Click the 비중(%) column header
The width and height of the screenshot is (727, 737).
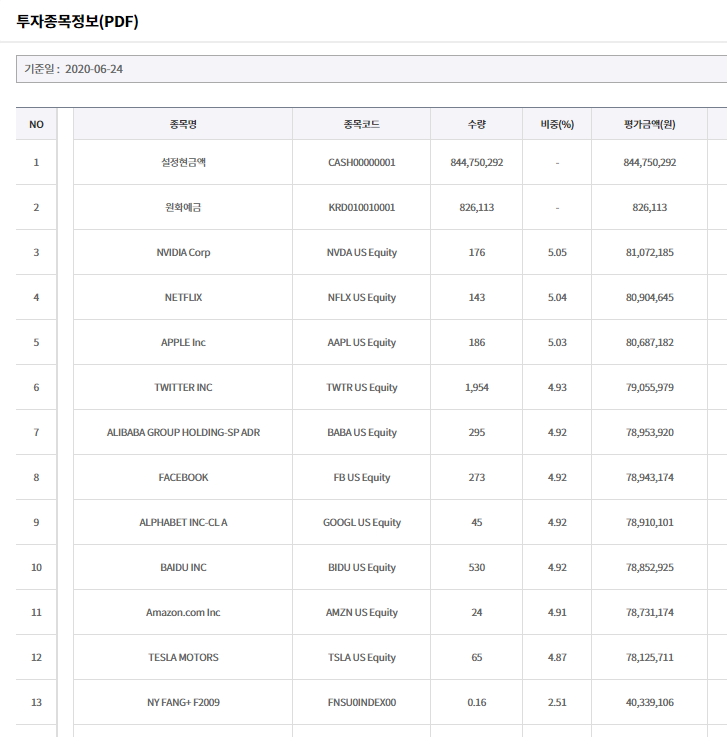[557, 124]
